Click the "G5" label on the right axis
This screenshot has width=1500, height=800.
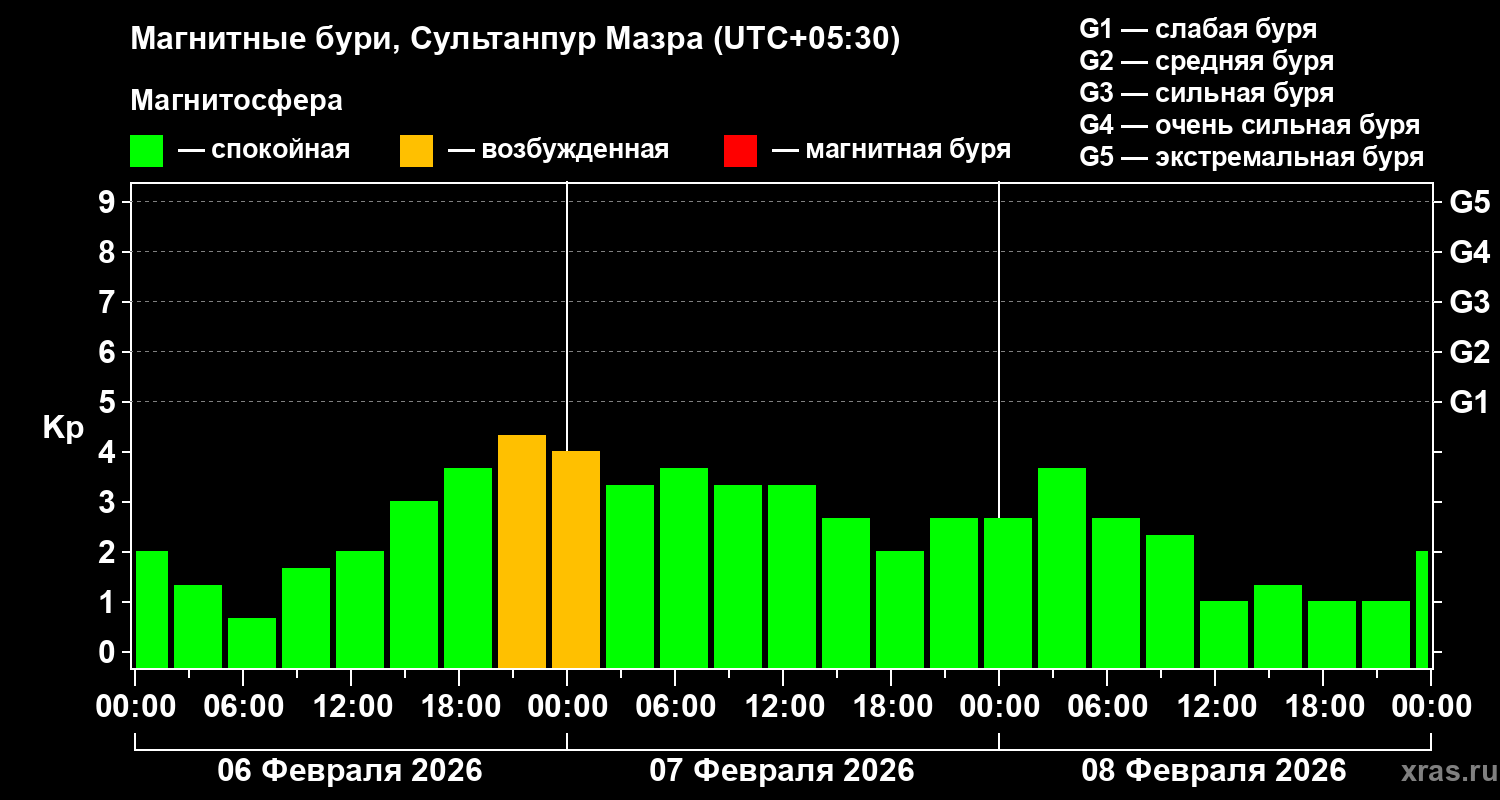1470,202
